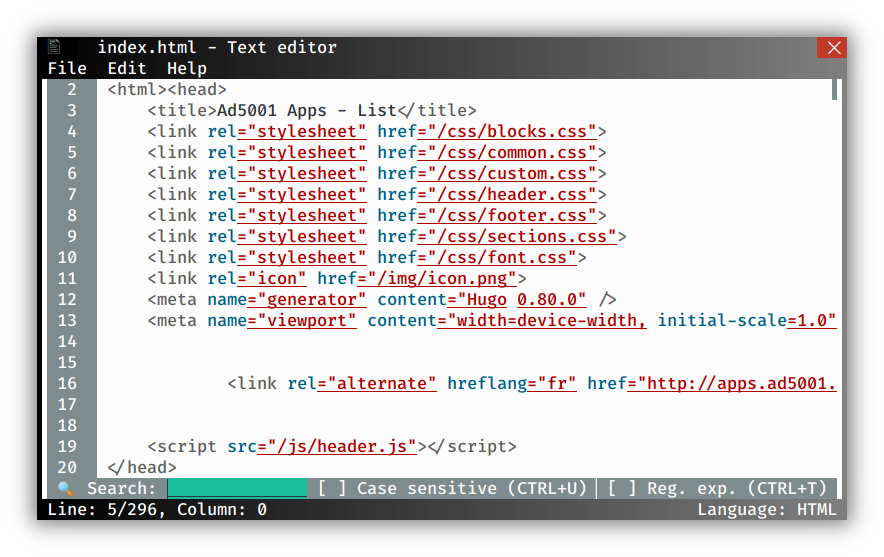Open the Help menu
Image resolution: width=884 pixels, height=557 pixels.
tap(187, 68)
